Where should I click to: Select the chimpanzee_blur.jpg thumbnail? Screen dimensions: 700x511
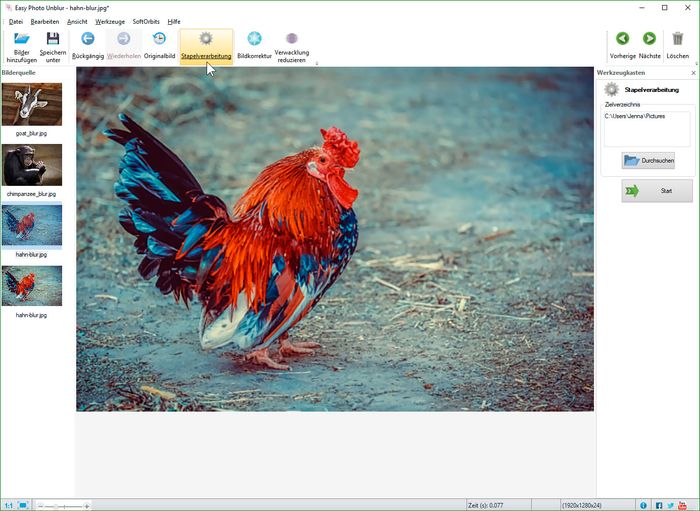pos(32,165)
